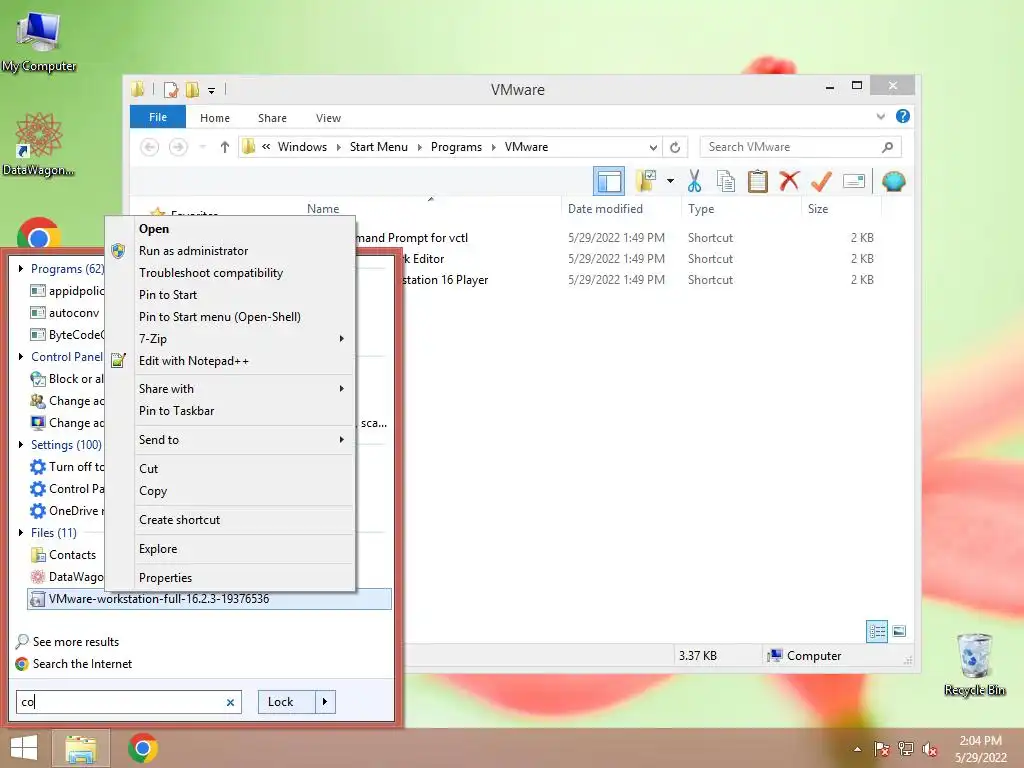Screen dimensions: 1024x768
Task: Switch to Details view icon in status area
Action: pos(876,631)
